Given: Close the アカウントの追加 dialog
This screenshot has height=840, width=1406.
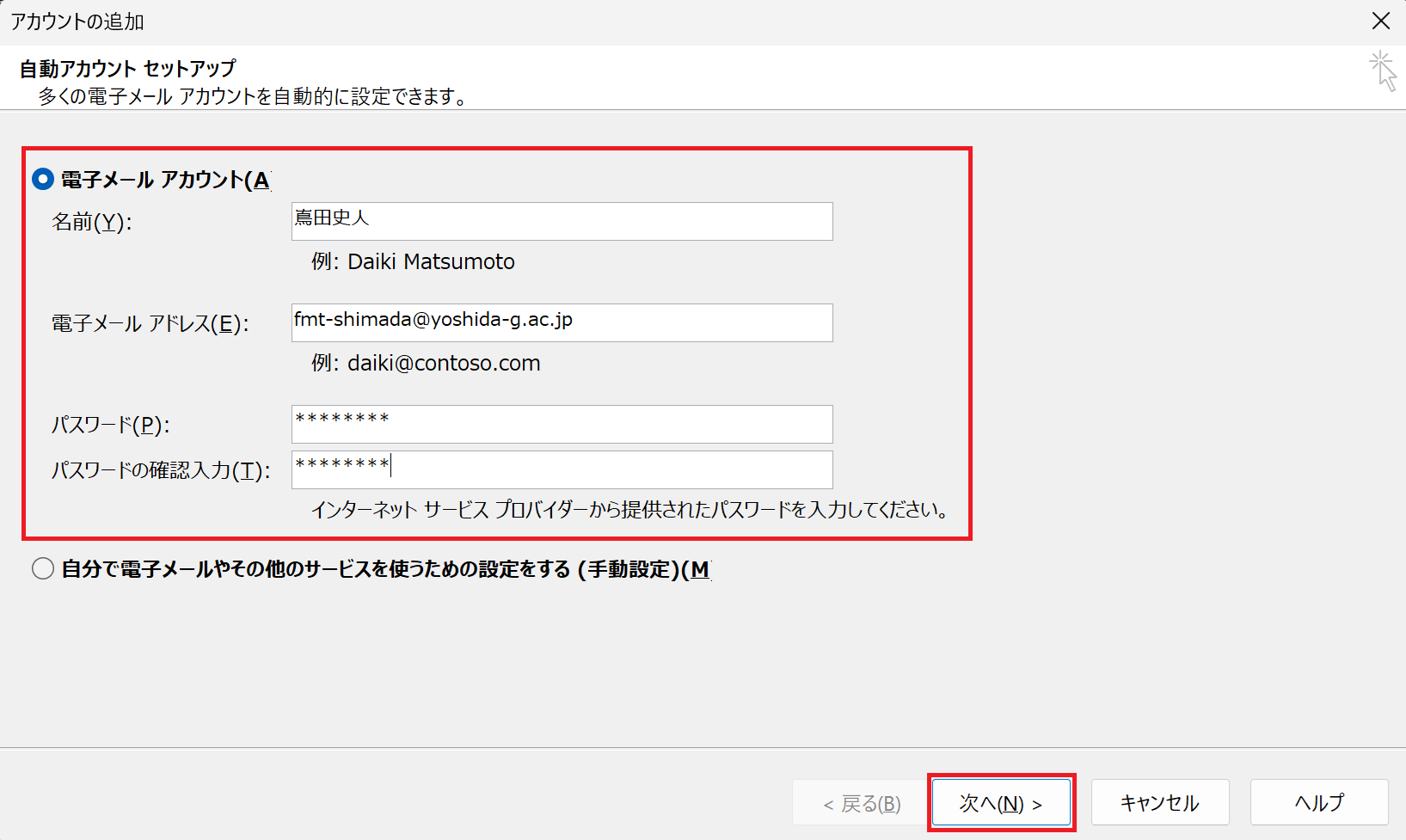Looking at the screenshot, I should tap(1381, 21).
